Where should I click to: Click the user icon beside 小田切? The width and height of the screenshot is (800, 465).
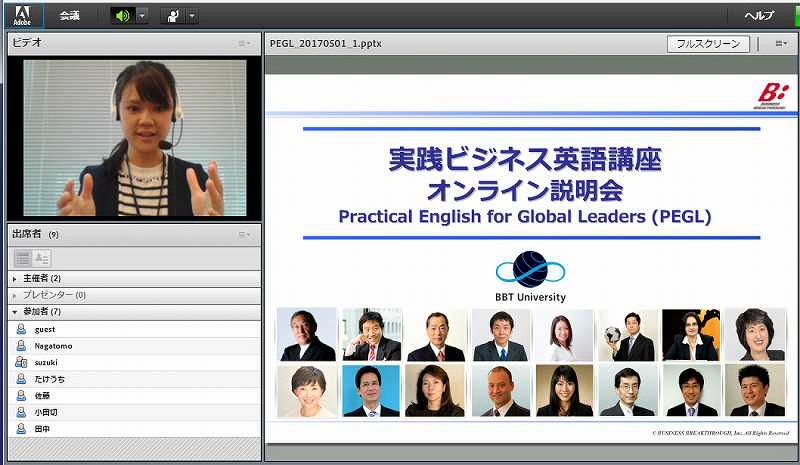click(21, 412)
